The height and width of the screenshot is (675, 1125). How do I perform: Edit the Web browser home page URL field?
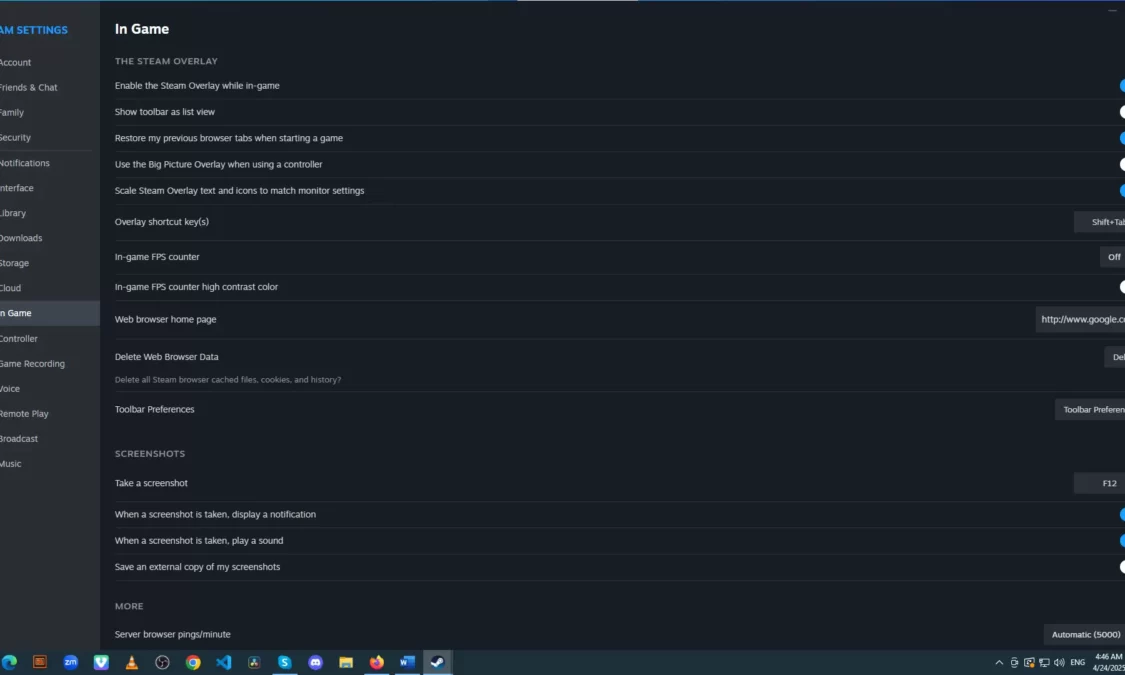click(x=1081, y=319)
